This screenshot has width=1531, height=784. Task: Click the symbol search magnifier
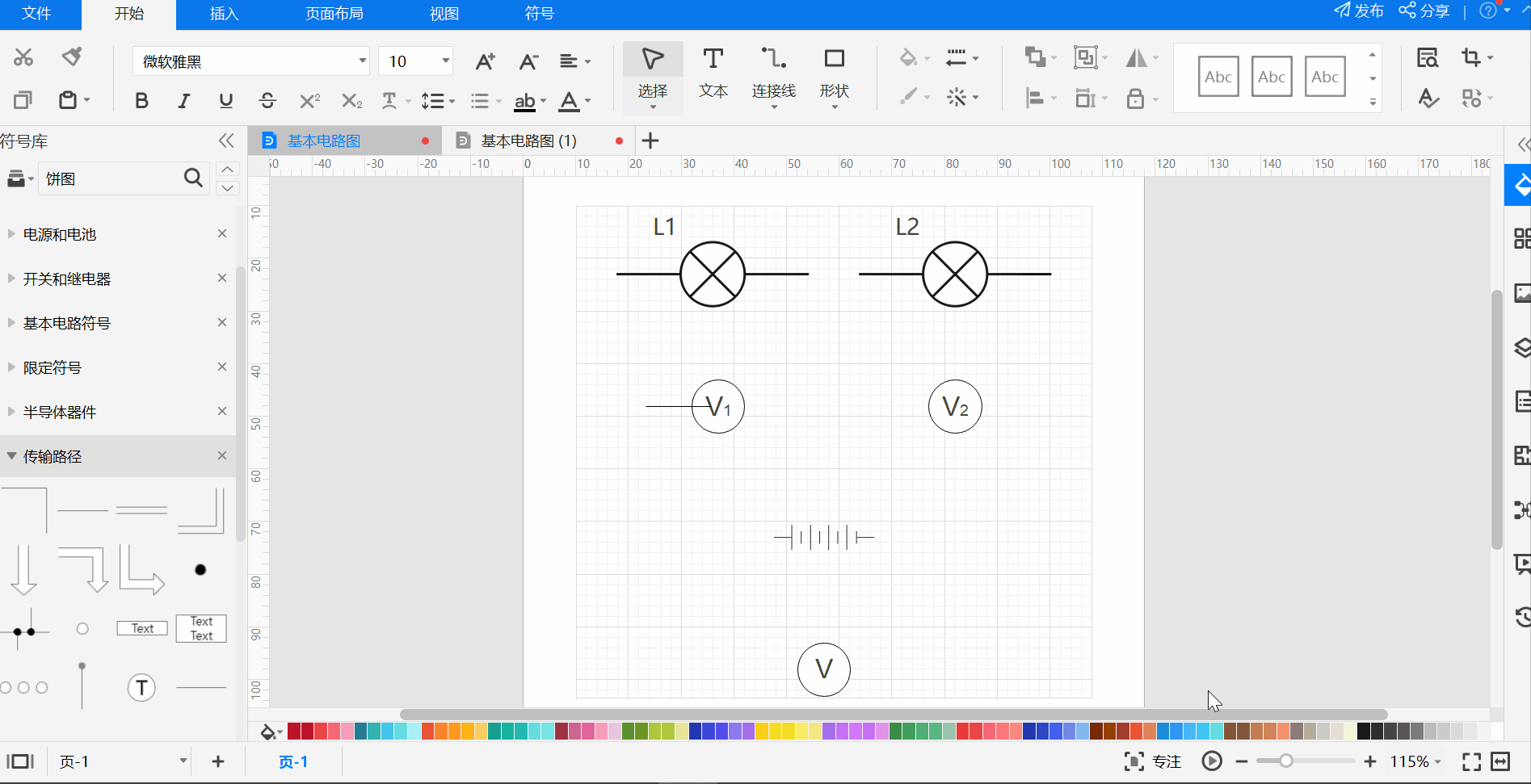pos(193,178)
